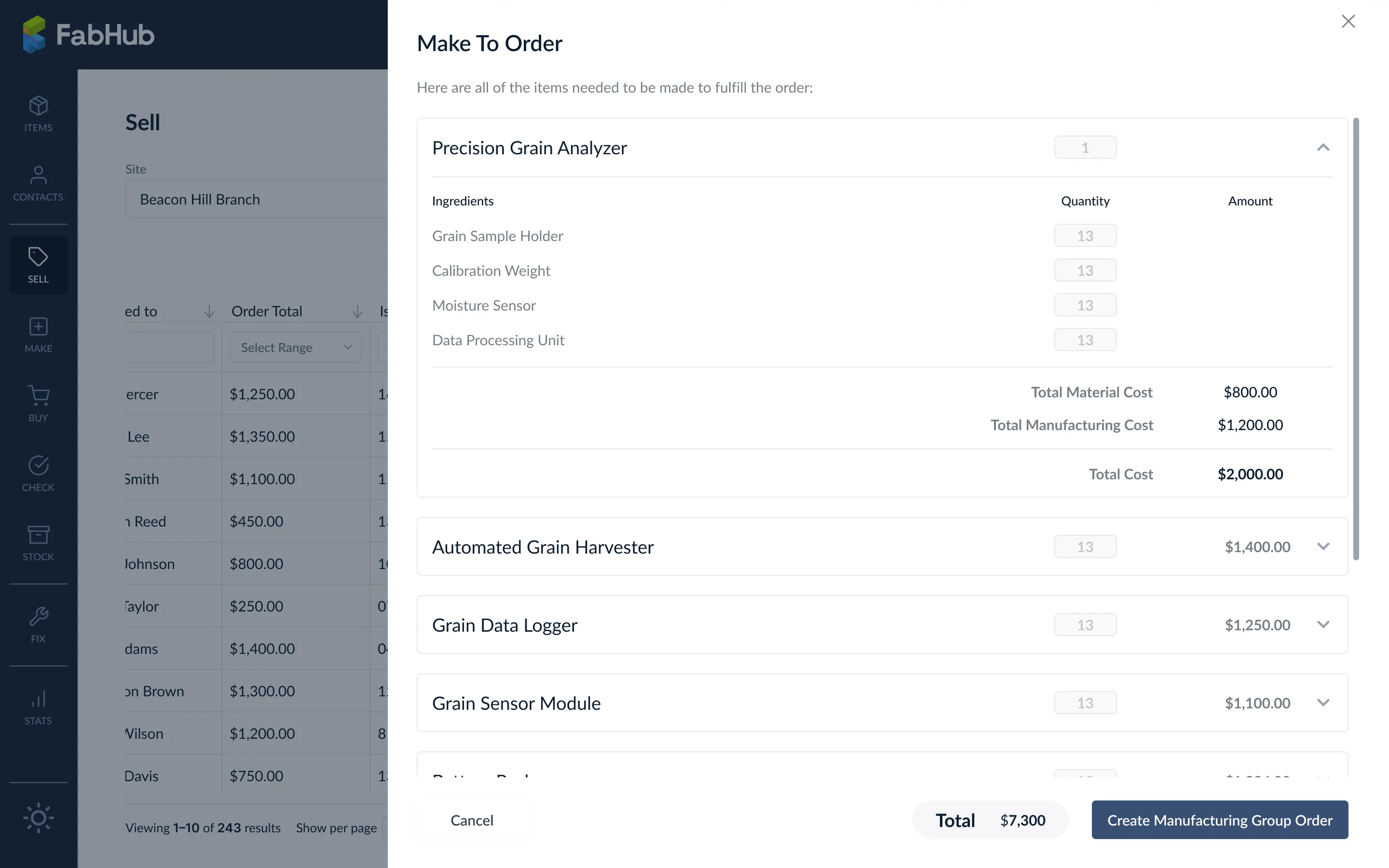The image size is (1389, 868).
Task: Click the Precision Grain Analyzer quantity field
Action: (x=1085, y=148)
